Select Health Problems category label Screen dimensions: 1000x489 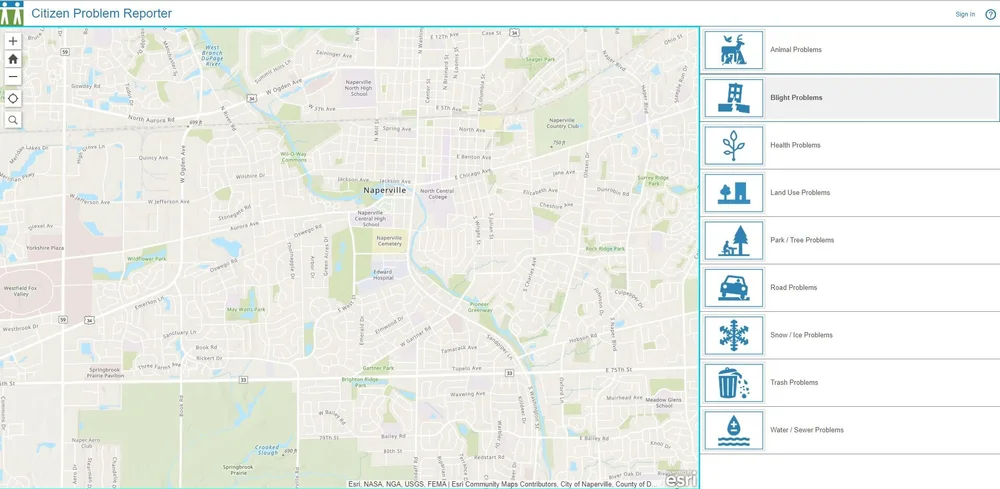pos(795,145)
